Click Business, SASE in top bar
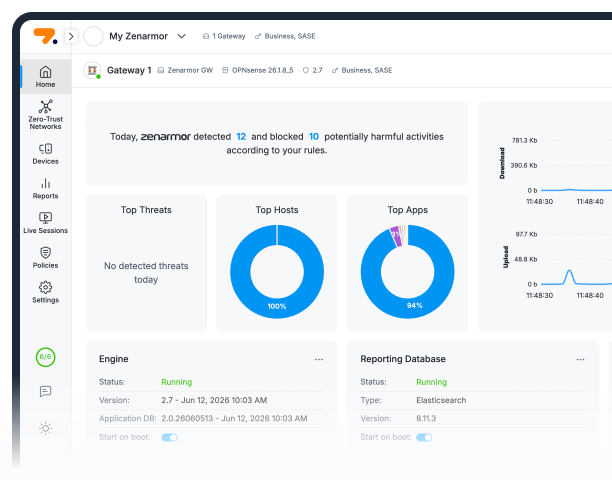The image size is (612, 480). 285,36
